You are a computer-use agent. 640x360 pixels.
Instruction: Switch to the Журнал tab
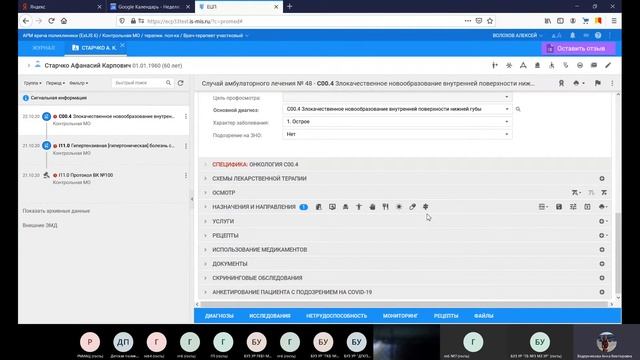tap(44, 48)
